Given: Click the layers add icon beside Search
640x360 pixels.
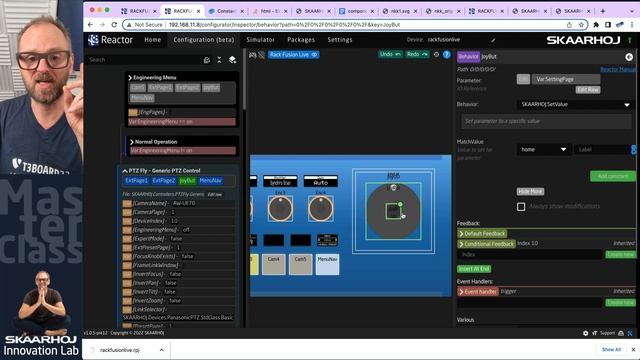Looking at the screenshot, I should (232, 60).
